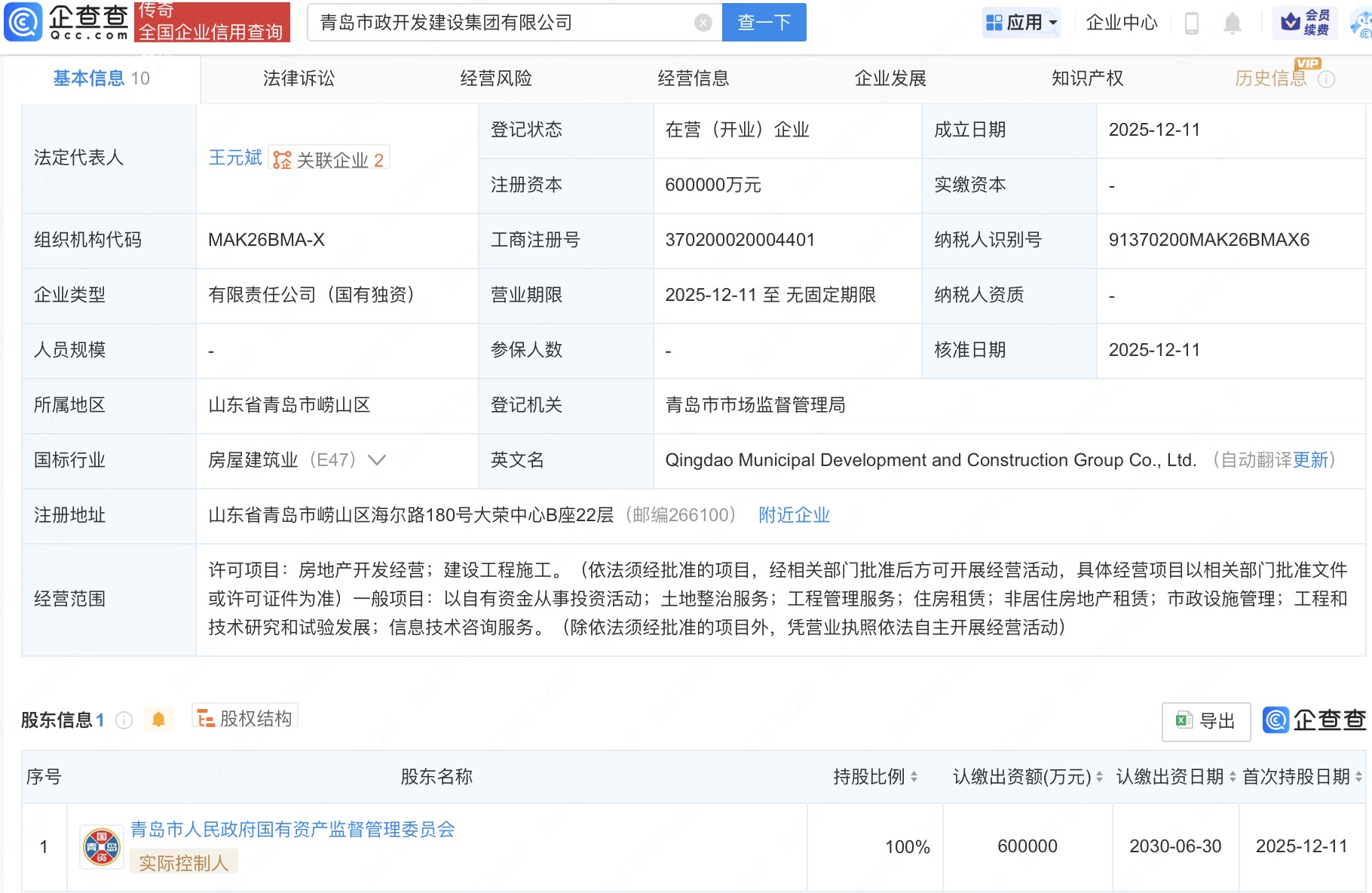Expand the 房屋建筑业 industry chevron

coord(376,460)
